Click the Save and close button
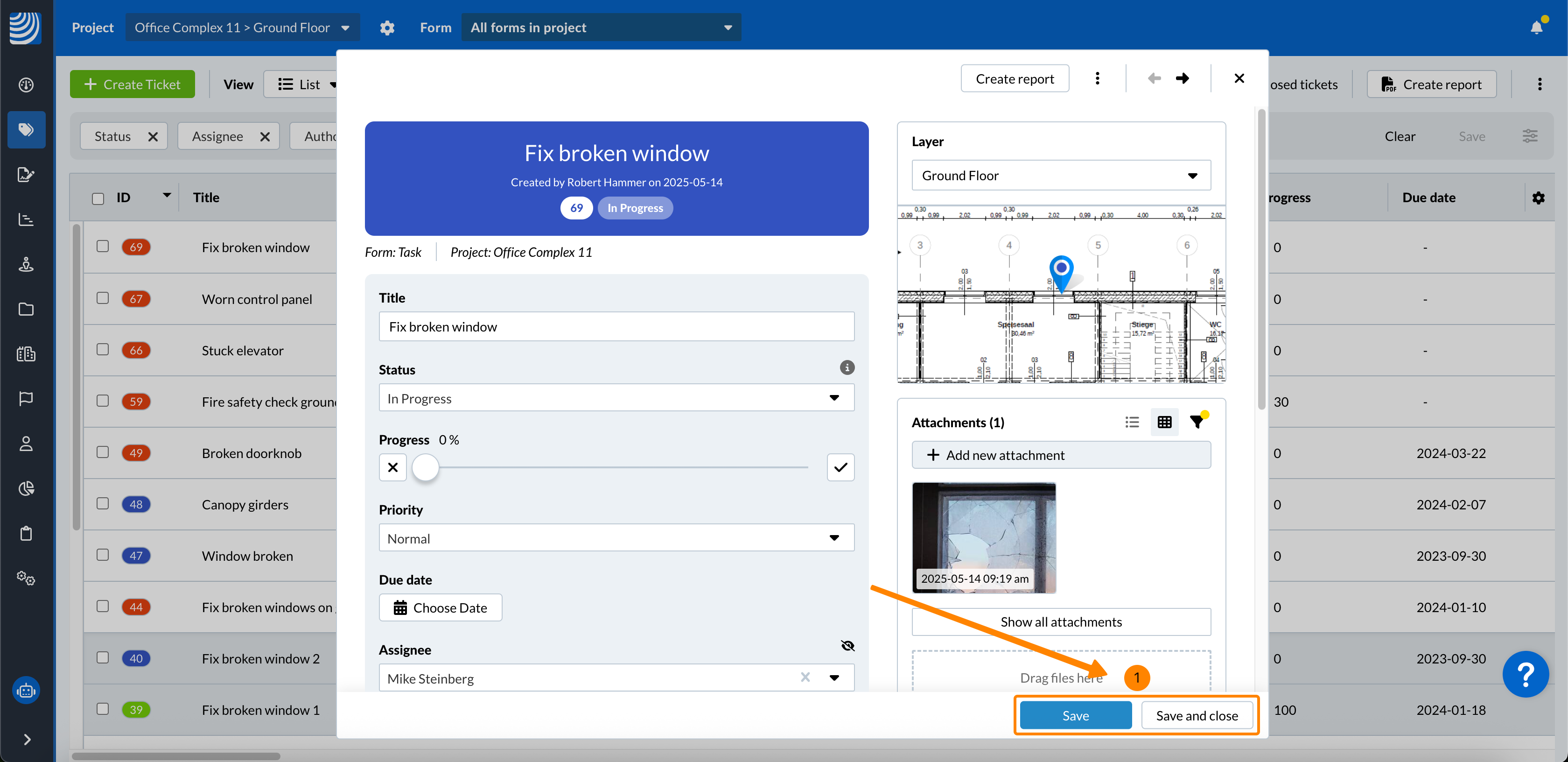Viewport: 1568px width, 762px height. point(1196,715)
